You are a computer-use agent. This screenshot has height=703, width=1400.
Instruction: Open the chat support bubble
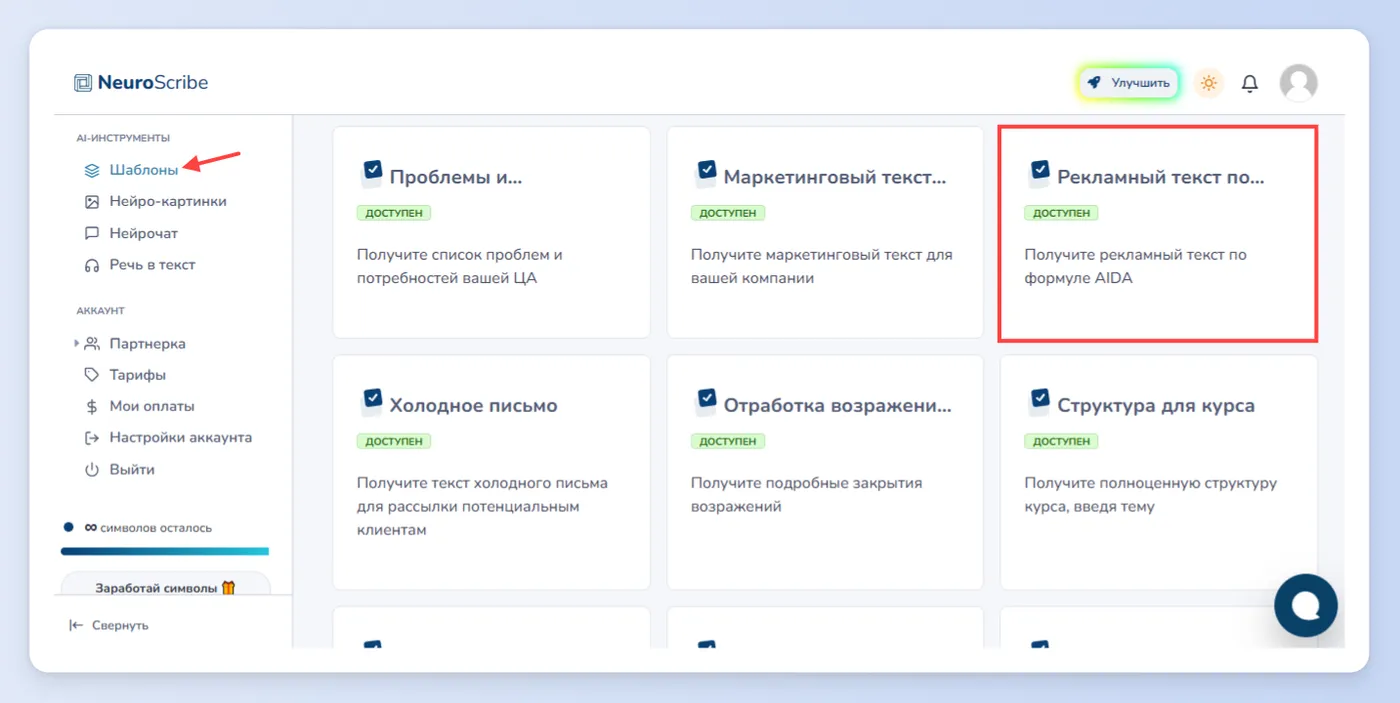click(1305, 605)
